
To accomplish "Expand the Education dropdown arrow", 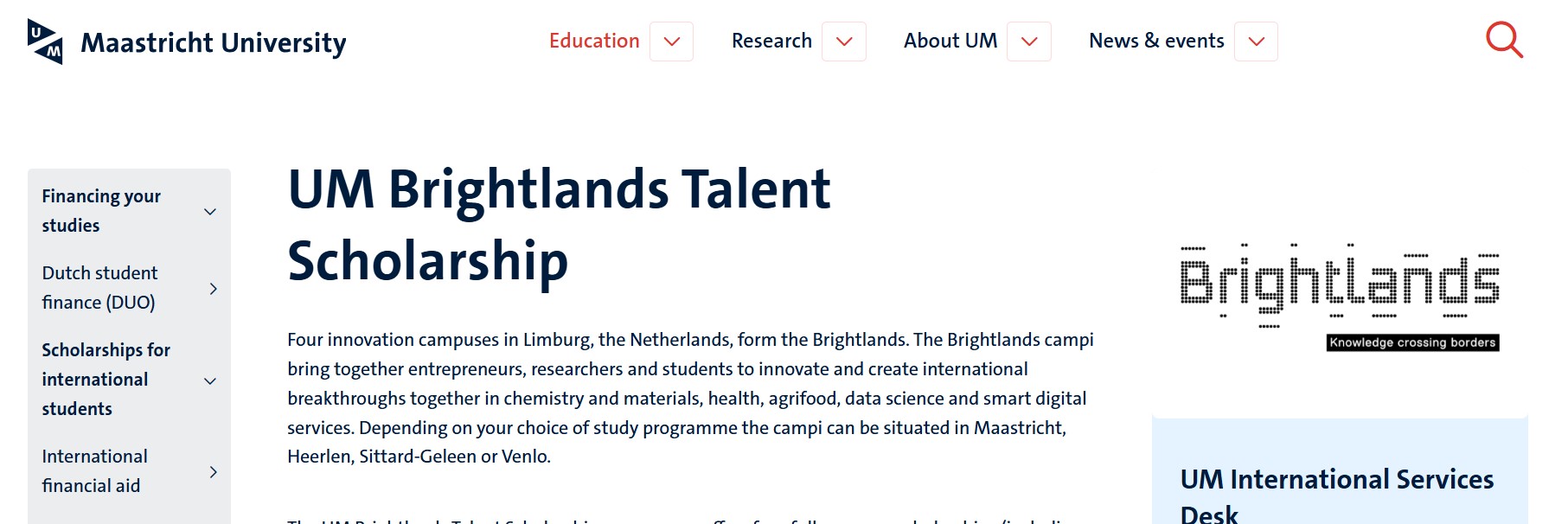I will [671, 42].
